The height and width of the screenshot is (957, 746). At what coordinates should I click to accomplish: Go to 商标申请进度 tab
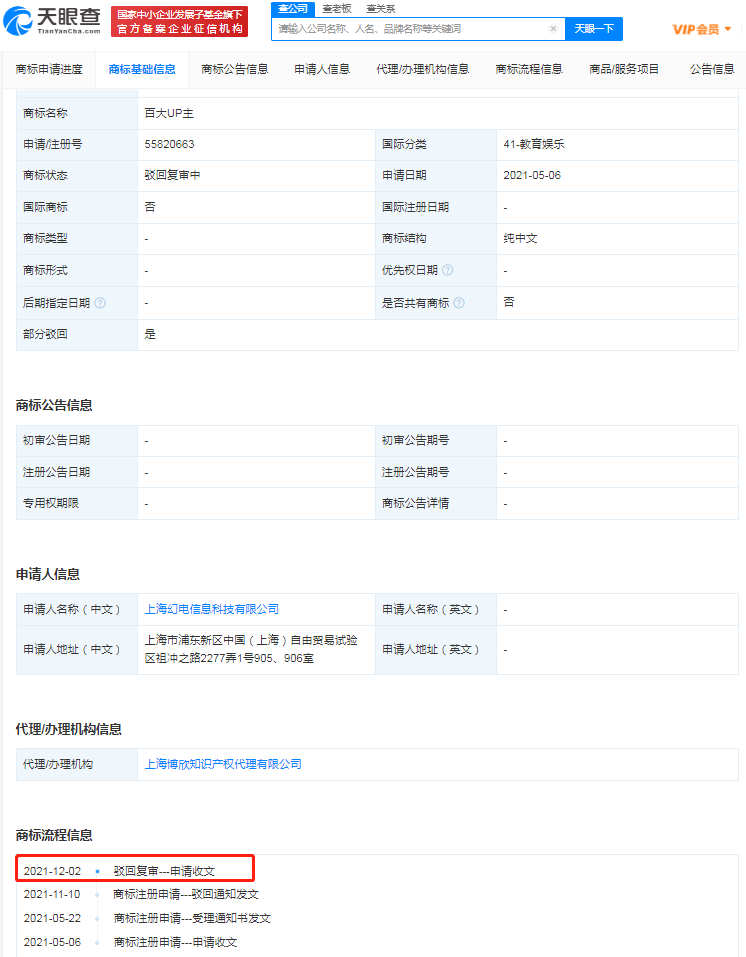point(49,70)
